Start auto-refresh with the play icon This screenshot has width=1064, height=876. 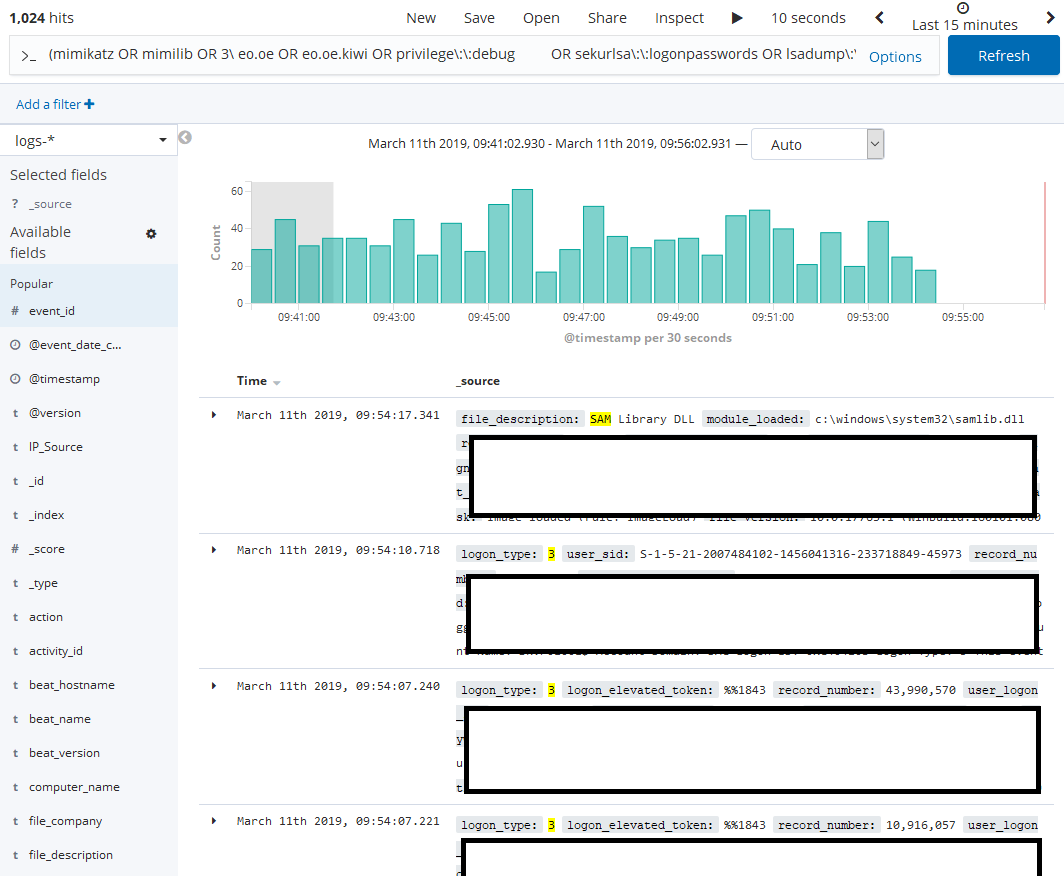pos(737,17)
